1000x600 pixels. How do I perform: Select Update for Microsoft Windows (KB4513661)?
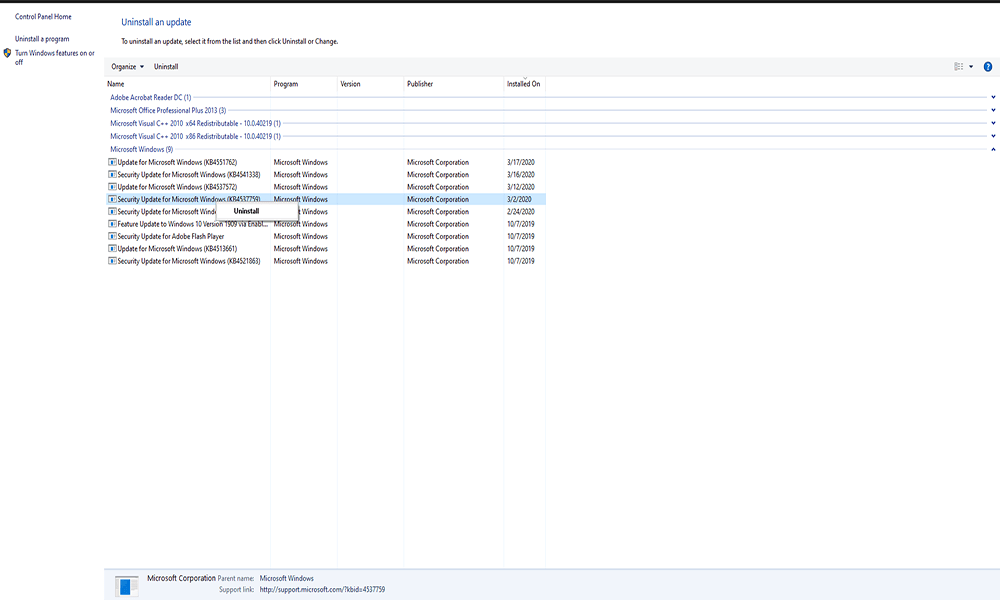177,249
